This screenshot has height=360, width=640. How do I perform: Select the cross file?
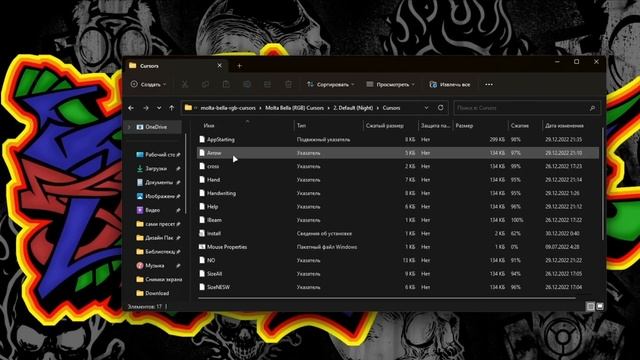point(213,167)
